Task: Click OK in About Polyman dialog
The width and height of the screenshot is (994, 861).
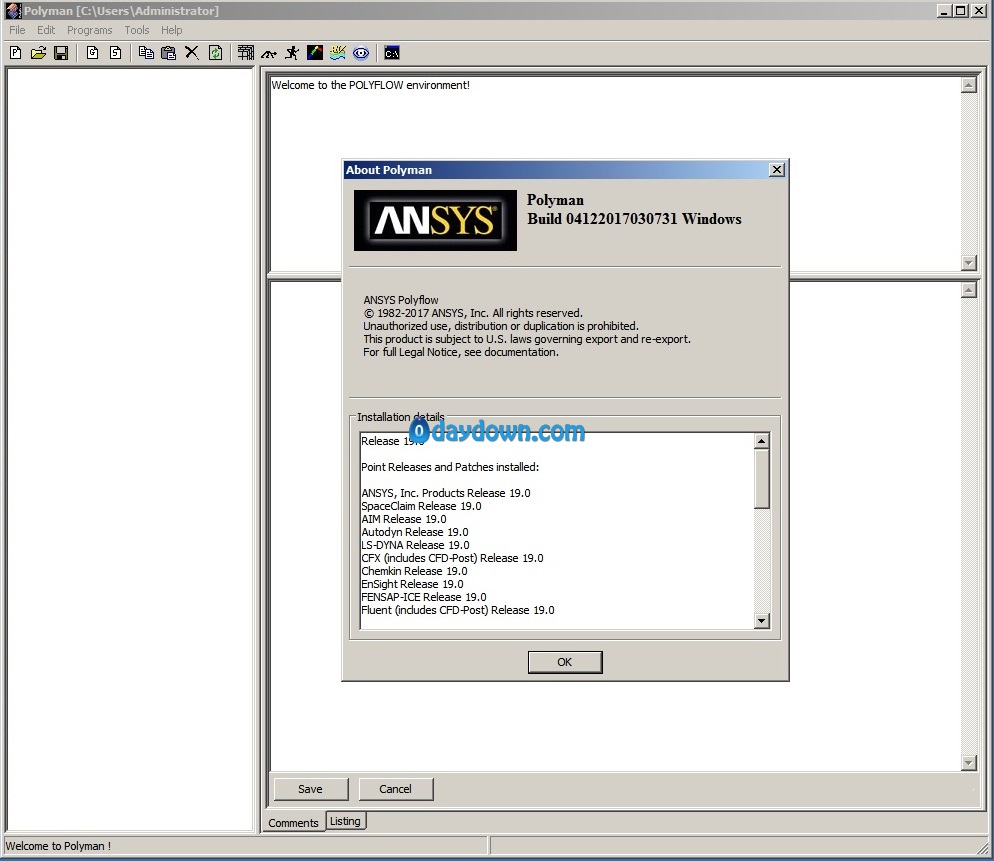Action: (x=565, y=662)
